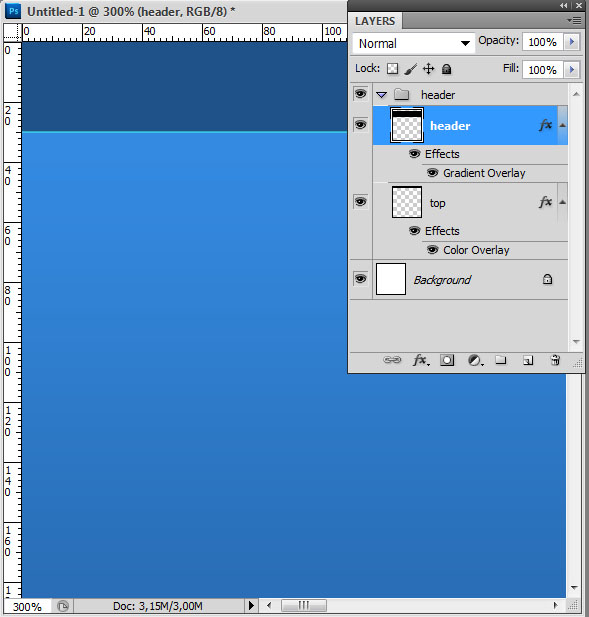Click the Gradient Overlay effect entry

(x=484, y=173)
